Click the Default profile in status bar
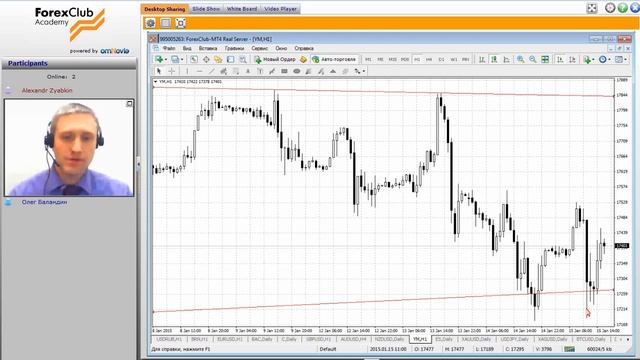Viewport: 640px width, 360px height. pyautogui.click(x=328, y=349)
